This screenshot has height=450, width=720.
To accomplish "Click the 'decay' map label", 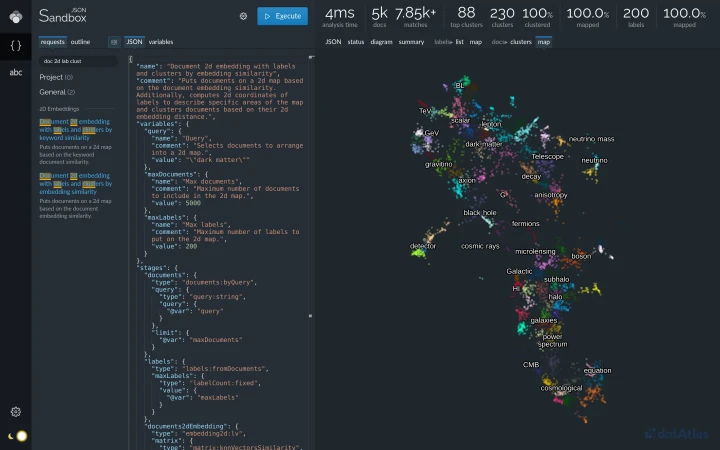I will coord(531,176).
